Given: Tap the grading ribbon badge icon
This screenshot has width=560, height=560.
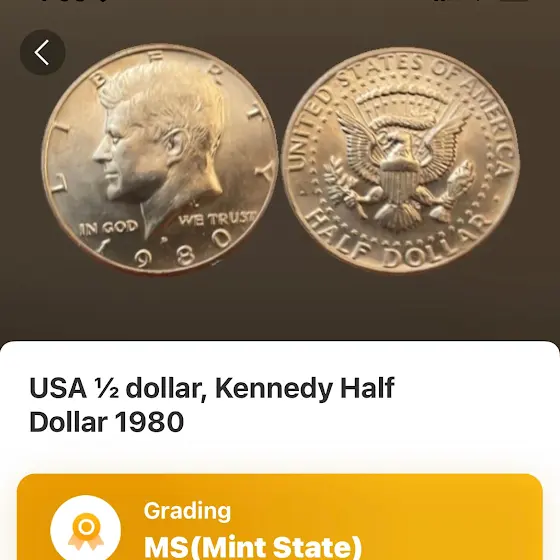Looking at the screenshot, I should click(86, 531).
